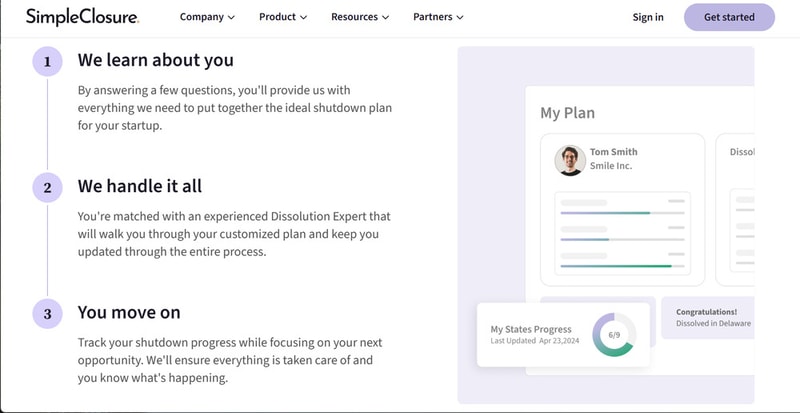Click the step 1 number badge
The width and height of the screenshot is (800, 413).
click(47, 62)
